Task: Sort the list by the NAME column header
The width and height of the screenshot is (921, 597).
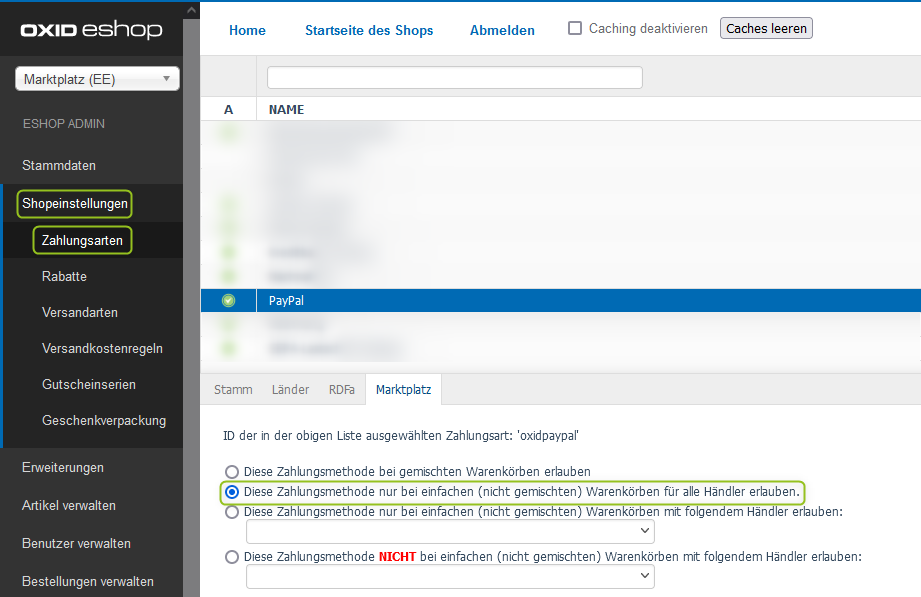Action: click(x=287, y=110)
